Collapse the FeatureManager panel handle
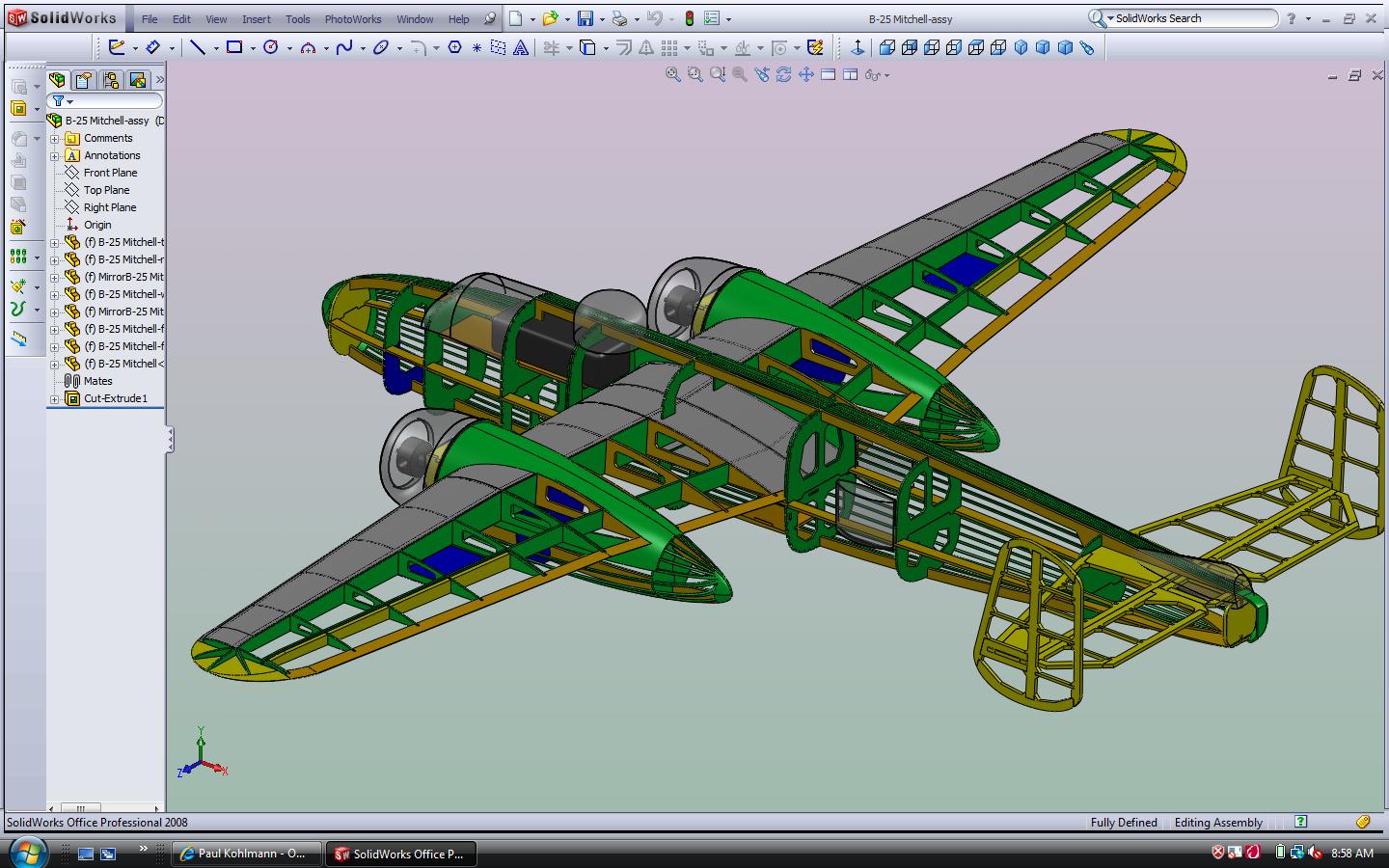1389x868 pixels. pyautogui.click(x=170, y=440)
